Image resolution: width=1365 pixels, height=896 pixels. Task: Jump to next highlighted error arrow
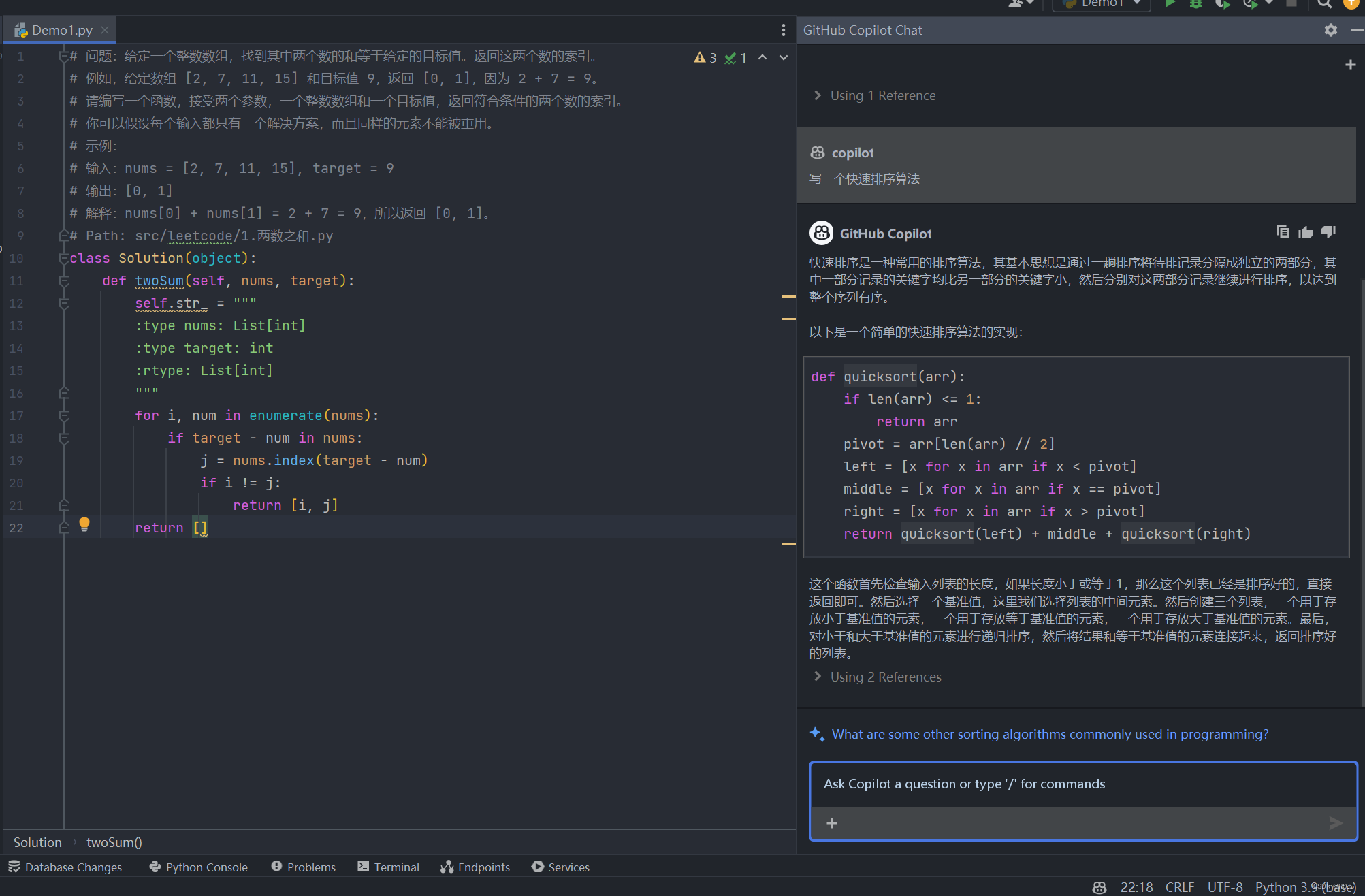point(784,57)
